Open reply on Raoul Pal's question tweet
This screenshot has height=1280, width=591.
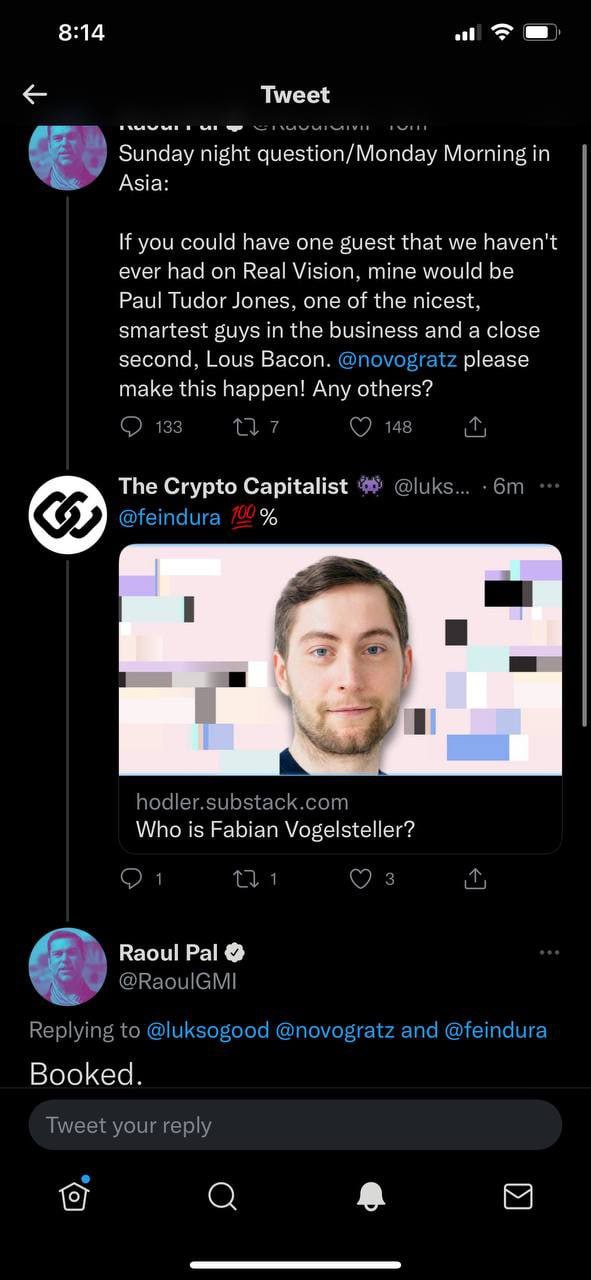tap(132, 427)
